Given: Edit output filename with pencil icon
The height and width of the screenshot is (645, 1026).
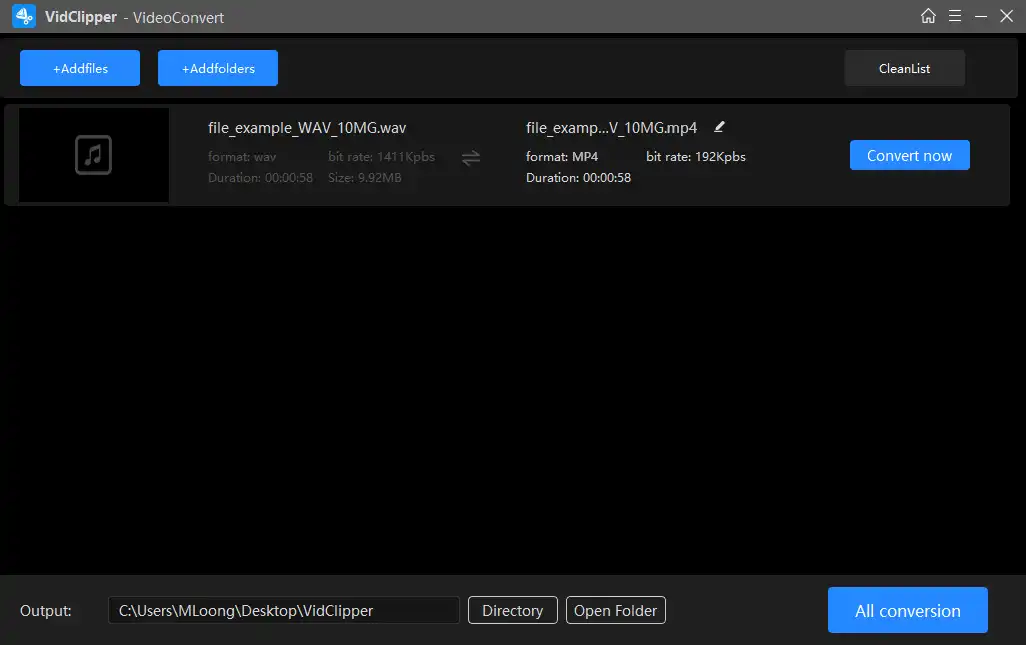Looking at the screenshot, I should [719, 127].
